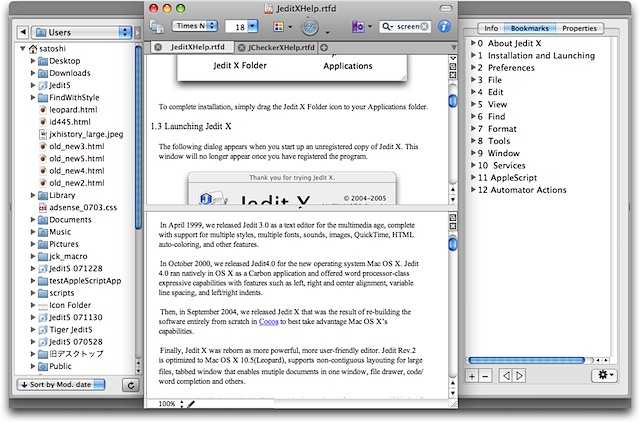Screen dimensions: 640x423
Task: Click the file drawer vertical scroll bar
Action: pos(138,139)
